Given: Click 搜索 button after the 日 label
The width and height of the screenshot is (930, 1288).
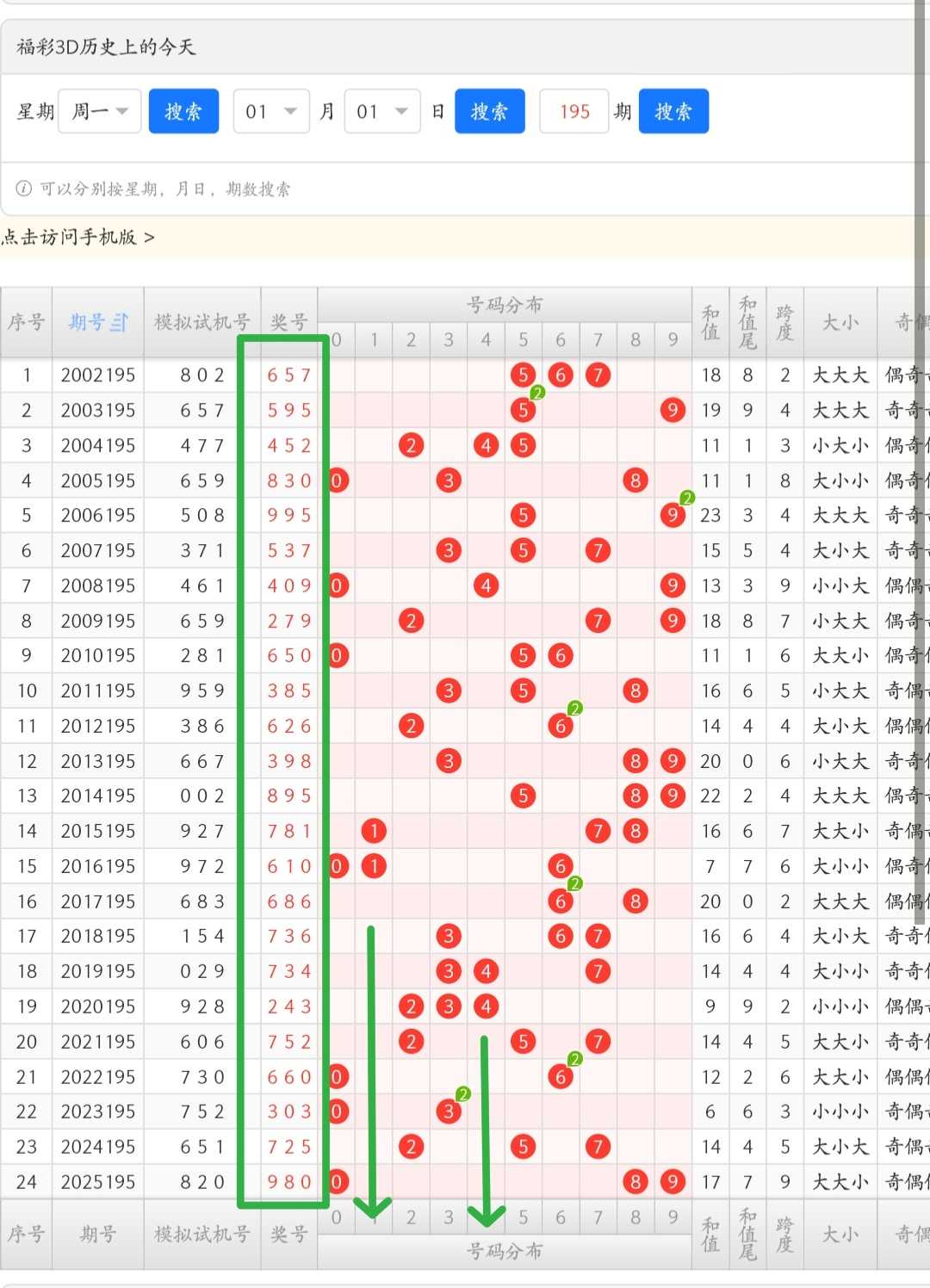Looking at the screenshot, I should (490, 111).
